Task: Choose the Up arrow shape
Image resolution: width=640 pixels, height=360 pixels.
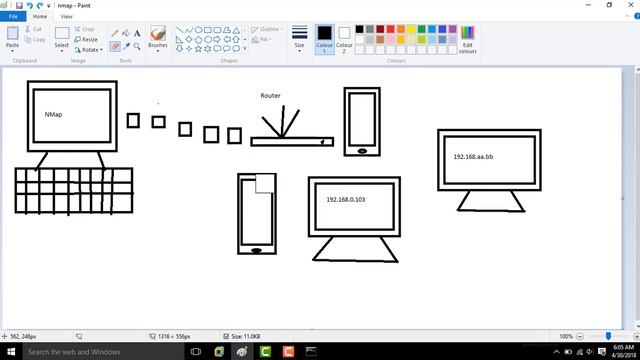Action: [x=236, y=40]
